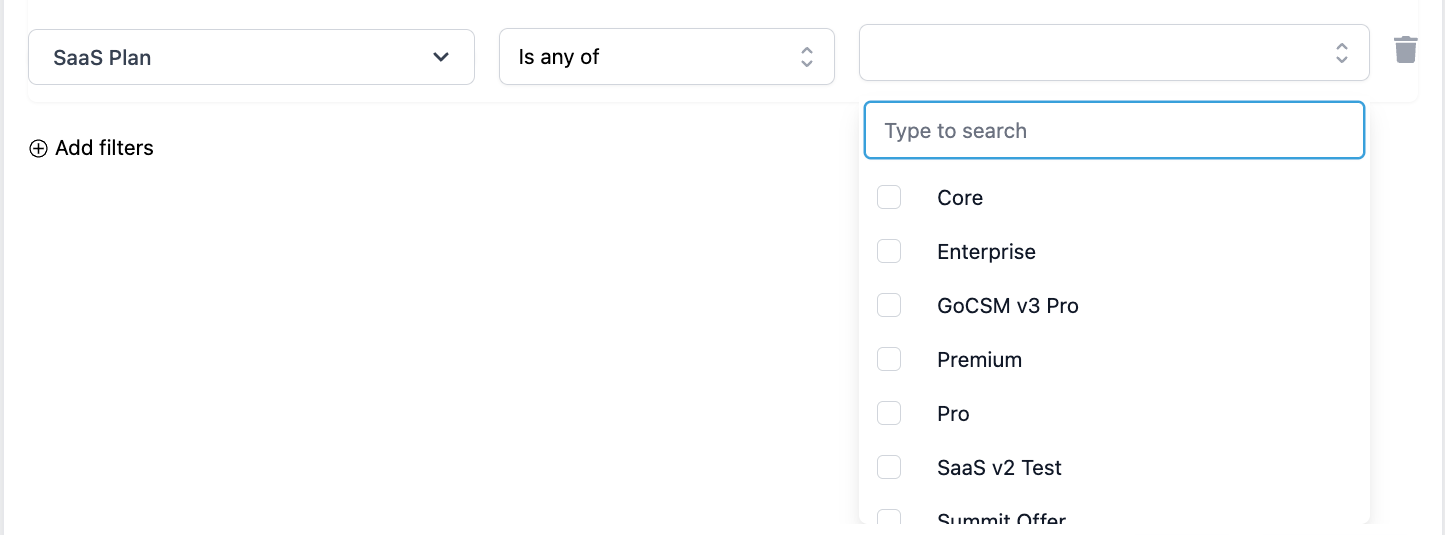Delete filter with trash icon

point(1406,50)
